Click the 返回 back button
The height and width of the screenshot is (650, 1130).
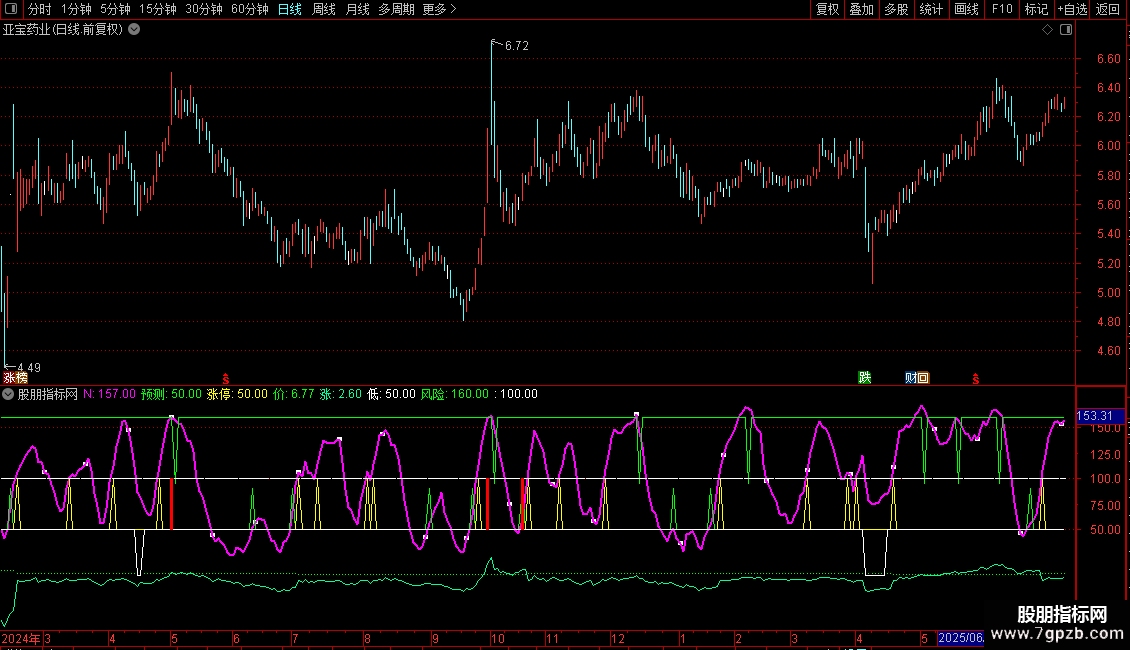[x=1108, y=9]
